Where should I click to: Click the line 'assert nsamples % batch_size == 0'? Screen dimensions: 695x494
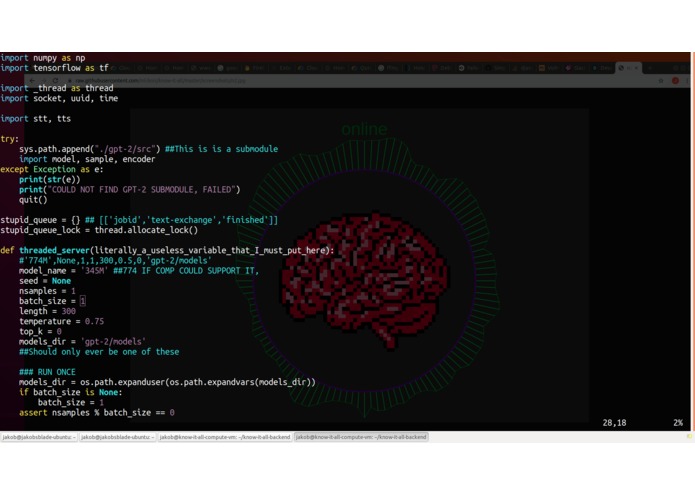click(97, 413)
